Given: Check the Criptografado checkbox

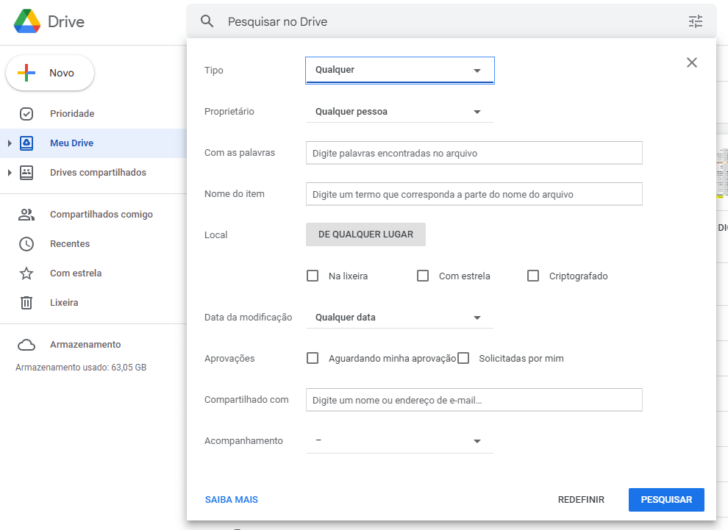Looking at the screenshot, I should click(533, 276).
